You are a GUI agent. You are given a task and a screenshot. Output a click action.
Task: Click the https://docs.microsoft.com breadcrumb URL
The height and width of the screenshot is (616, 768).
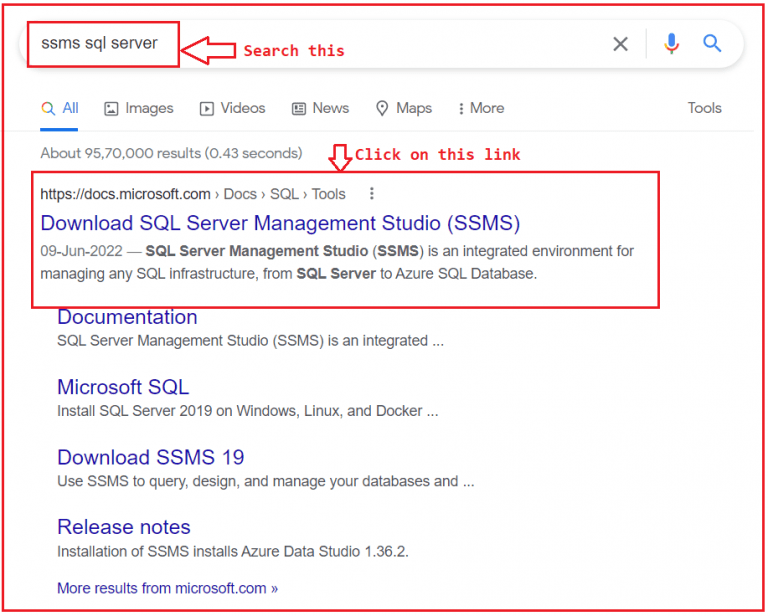coord(193,194)
